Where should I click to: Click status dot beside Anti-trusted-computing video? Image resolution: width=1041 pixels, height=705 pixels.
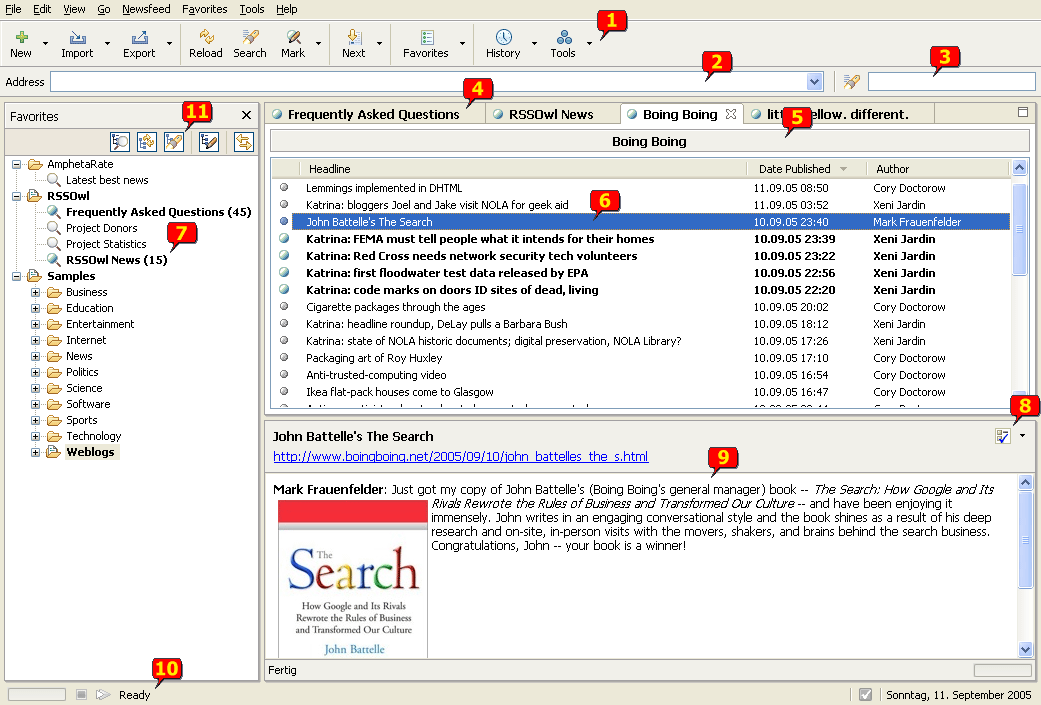284,374
